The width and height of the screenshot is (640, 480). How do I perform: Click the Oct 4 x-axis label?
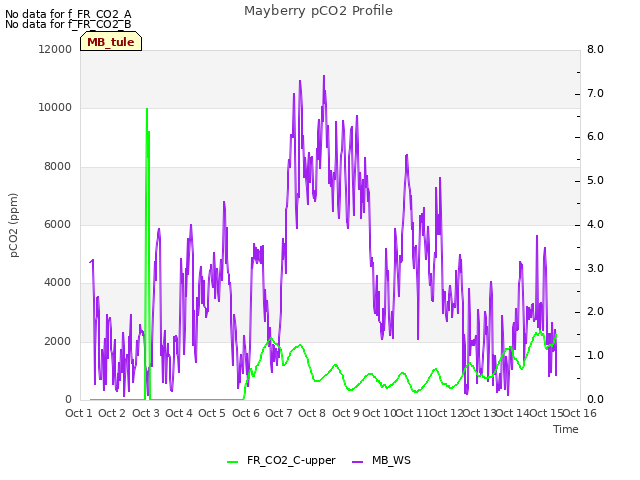pyautogui.click(x=179, y=413)
